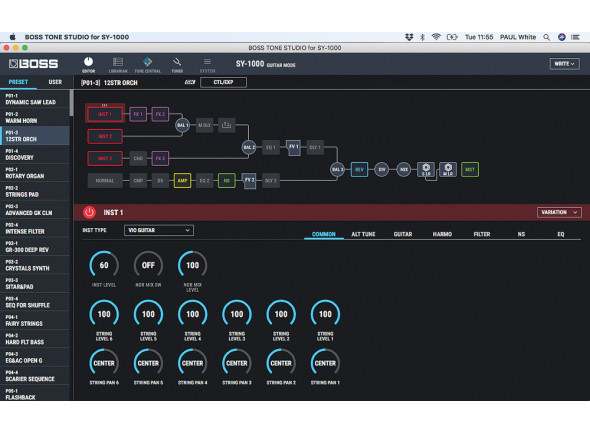Select the DIV divider node
The width and height of the screenshot is (590, 434).
(382, 169)
